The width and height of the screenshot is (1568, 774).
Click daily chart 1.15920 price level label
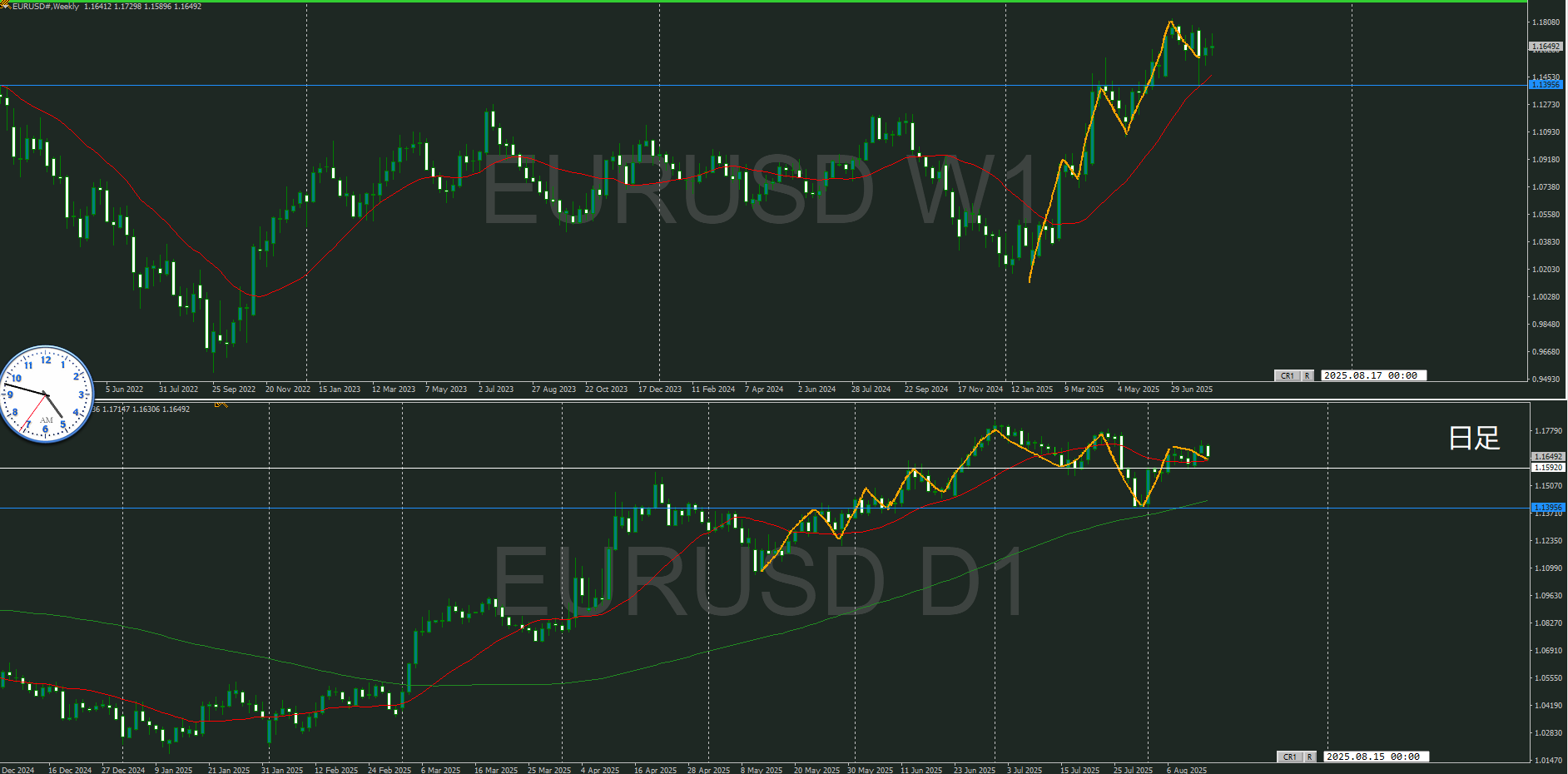(1548, 468)
